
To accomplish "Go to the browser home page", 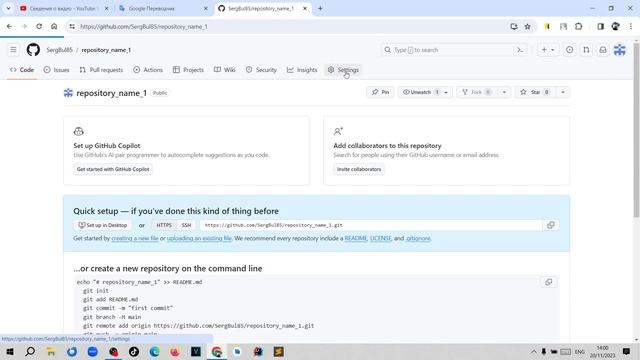I will 54,27.
